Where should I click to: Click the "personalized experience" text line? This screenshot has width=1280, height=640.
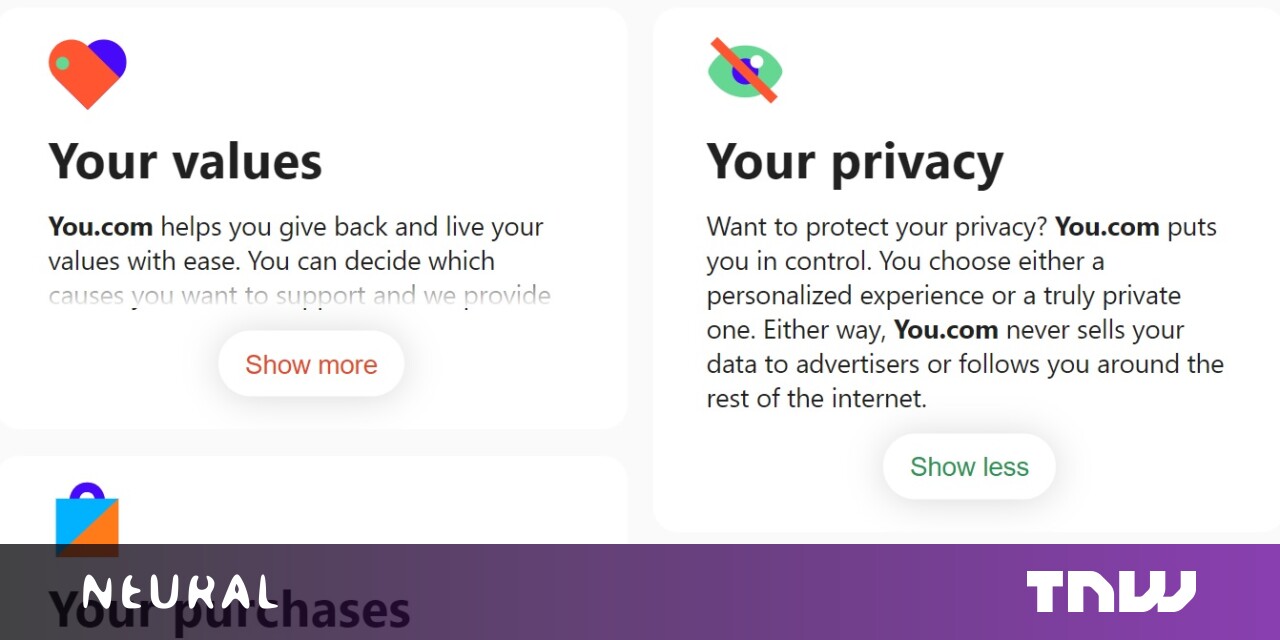click(943, 296)
